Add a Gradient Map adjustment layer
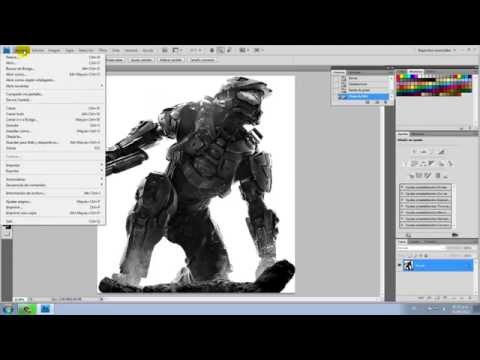This screenshot has width=480, height=360. tap(438, 175)
